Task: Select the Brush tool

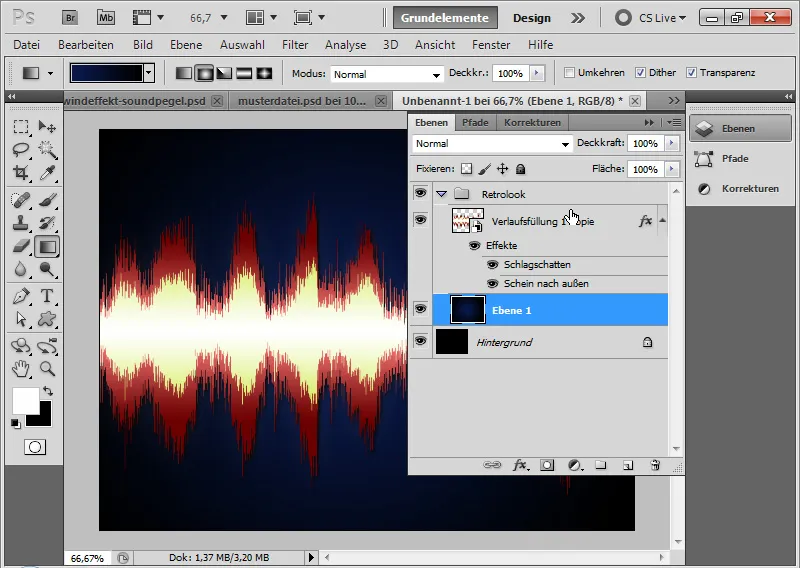Action: (x=47, y=200)
